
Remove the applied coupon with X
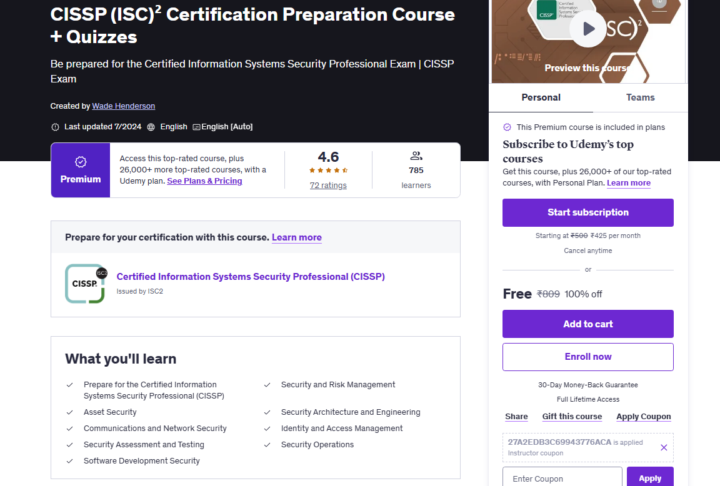(664, 447)
